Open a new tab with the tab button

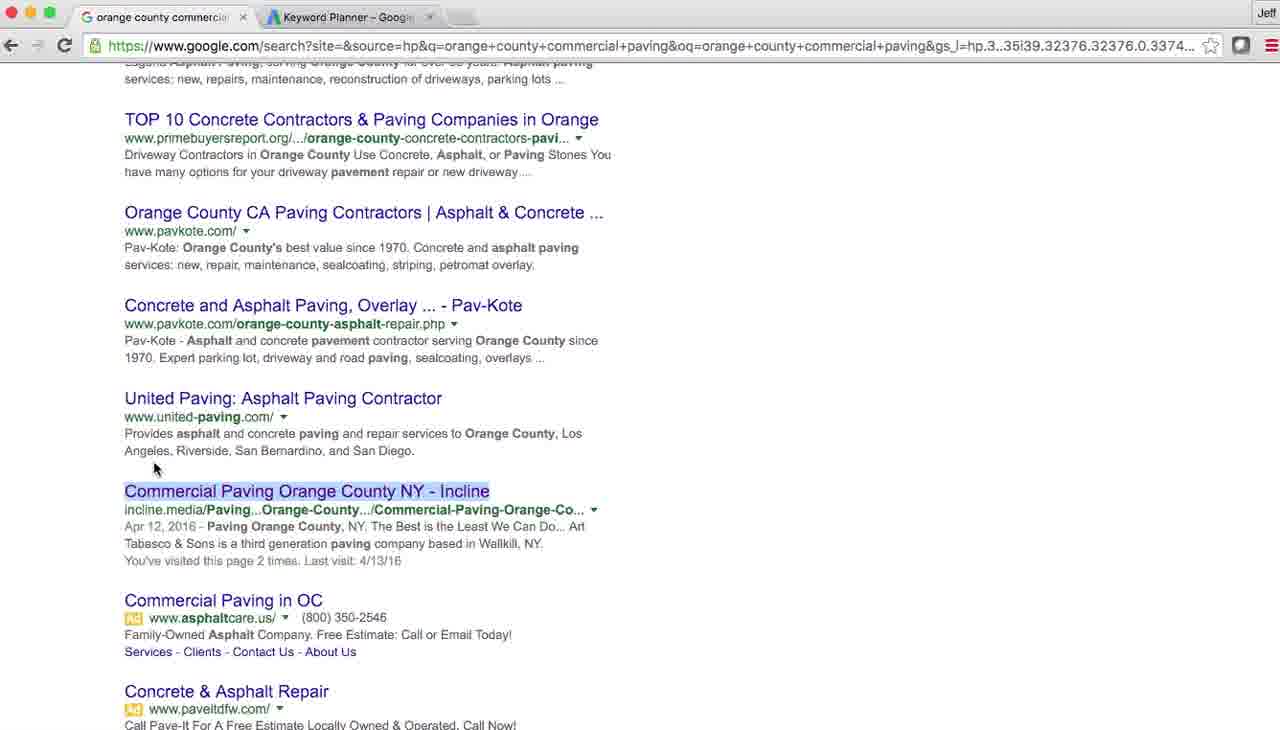462,17
